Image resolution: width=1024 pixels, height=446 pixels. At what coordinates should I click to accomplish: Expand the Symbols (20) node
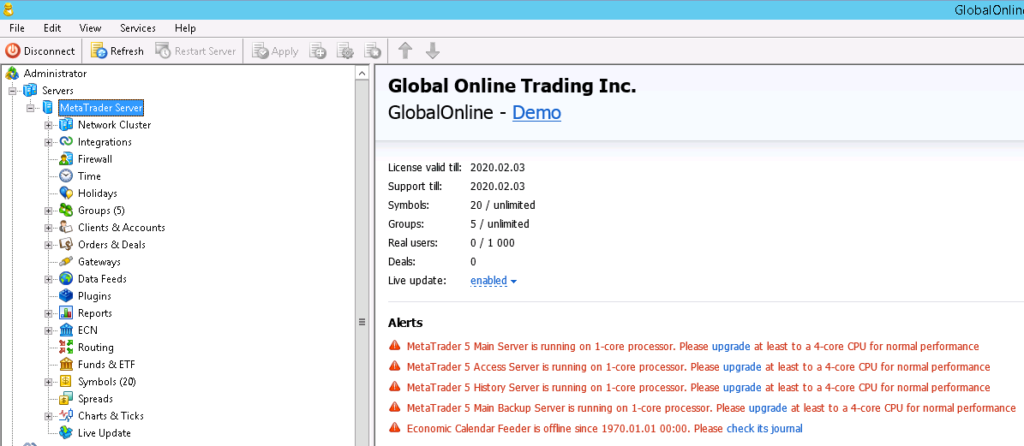pos(48,381)
